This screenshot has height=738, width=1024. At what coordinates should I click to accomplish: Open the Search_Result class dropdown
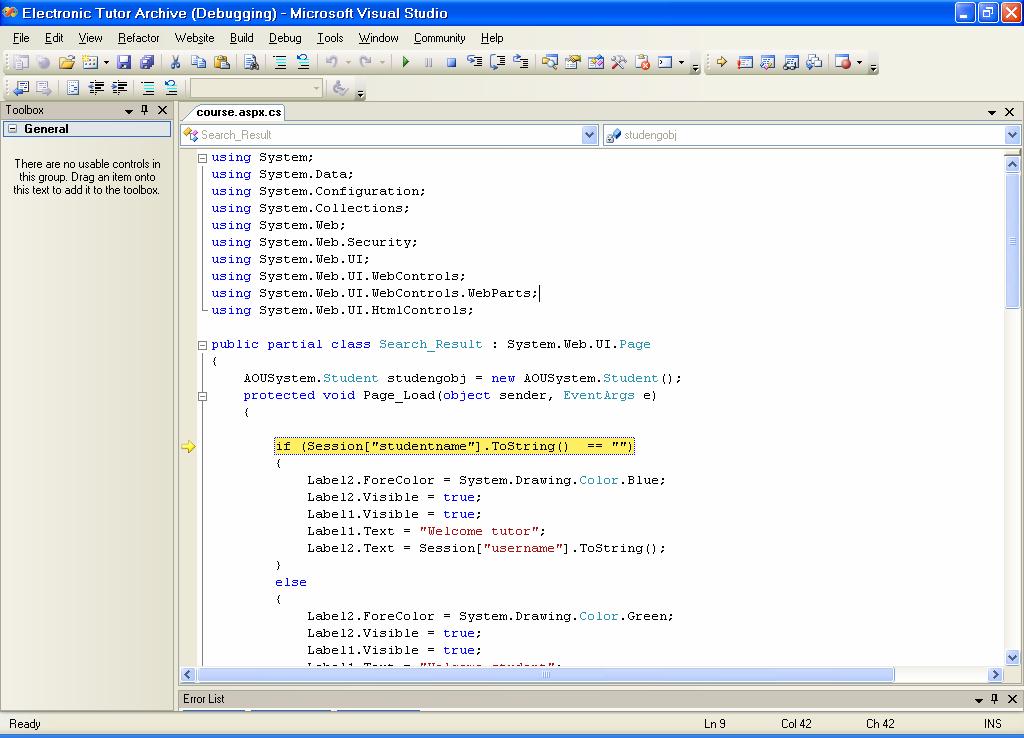pyautogui.click(x=589, y=135)
